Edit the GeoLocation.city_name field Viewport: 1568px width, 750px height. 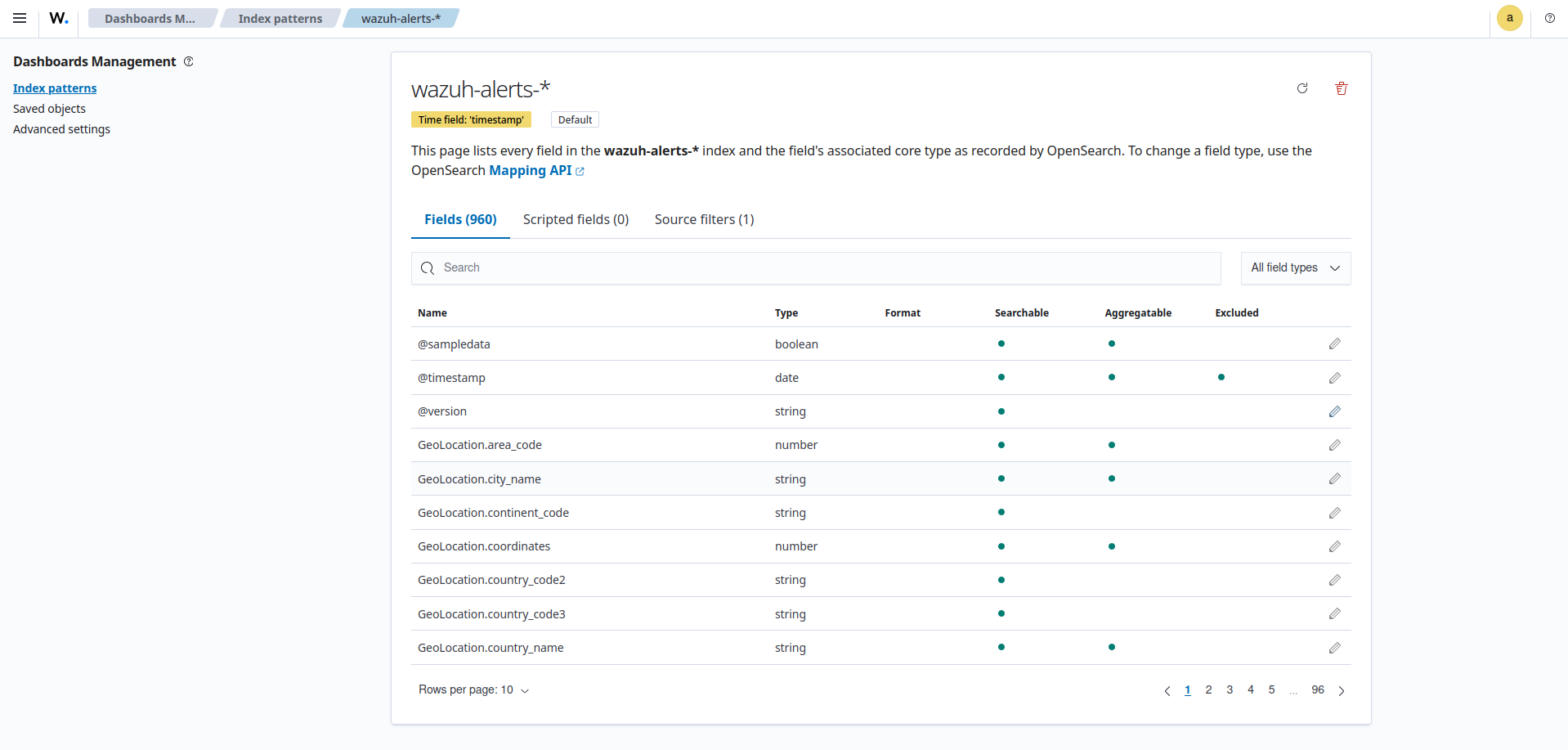click(x=1334, y=479)
